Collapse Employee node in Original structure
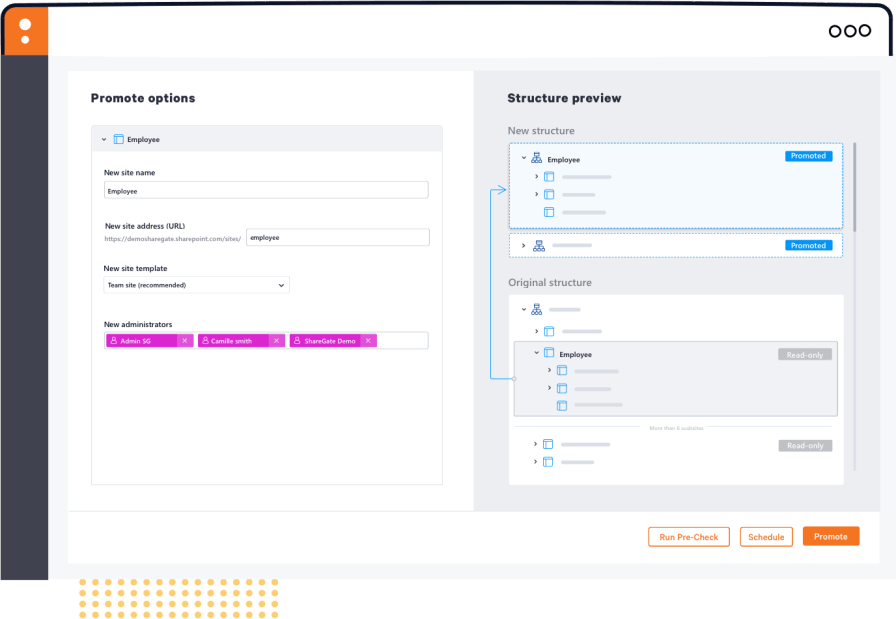Image resolution: width=896 pixels, height=619 pixels. click(x=536, y=354)
